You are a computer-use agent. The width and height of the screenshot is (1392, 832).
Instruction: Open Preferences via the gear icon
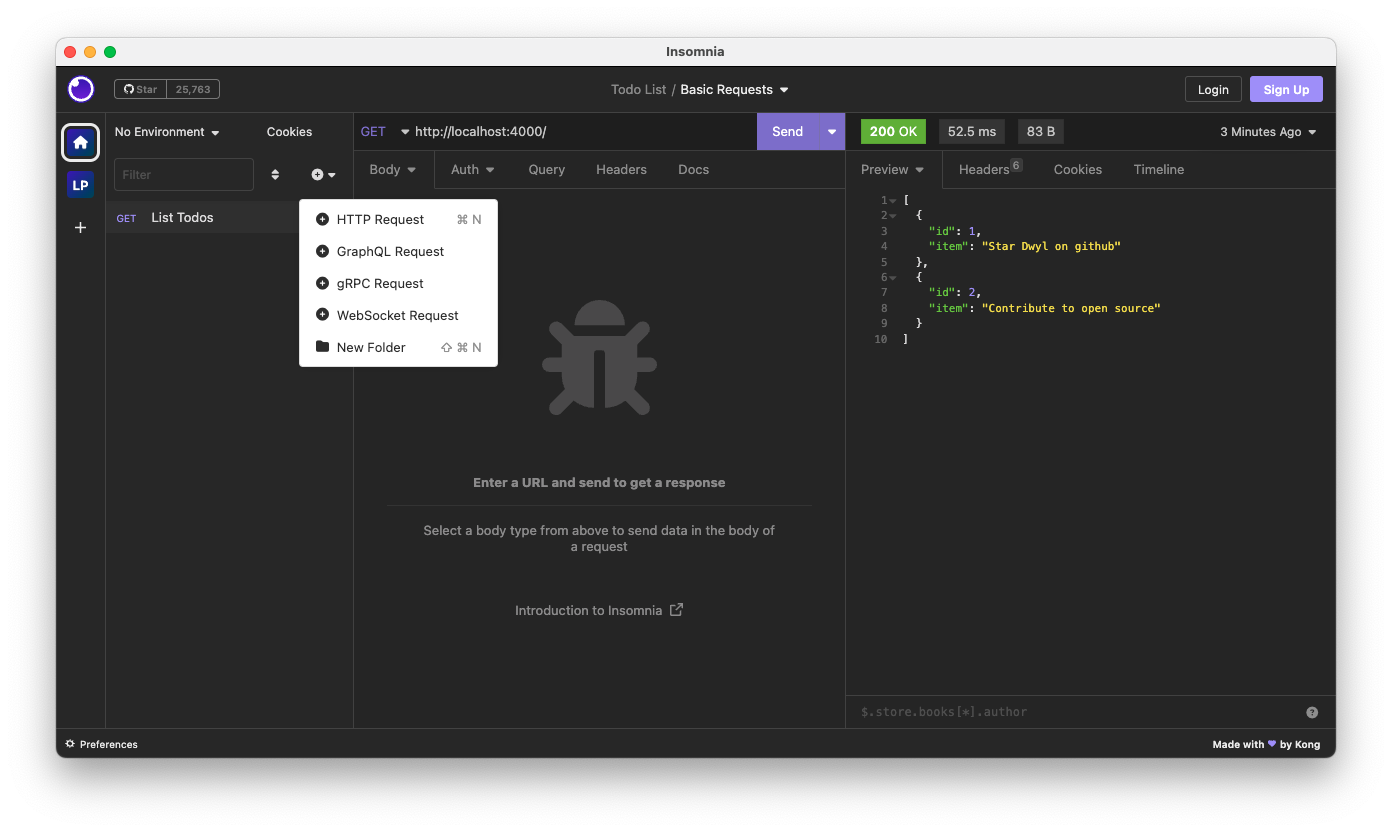click(x=68, y=744)
